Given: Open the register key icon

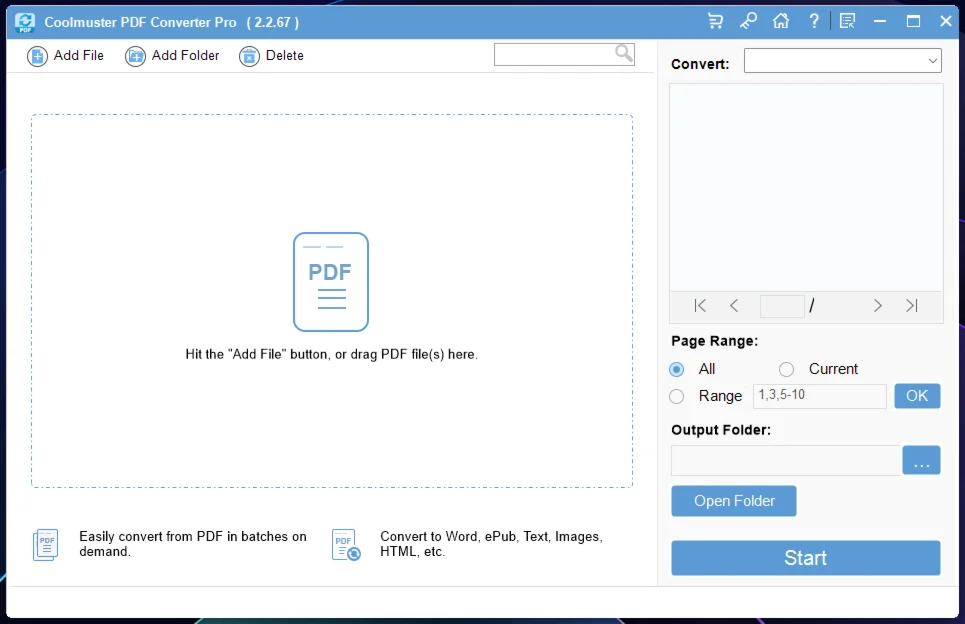Looking at the screenshot, I should point(748,21).
